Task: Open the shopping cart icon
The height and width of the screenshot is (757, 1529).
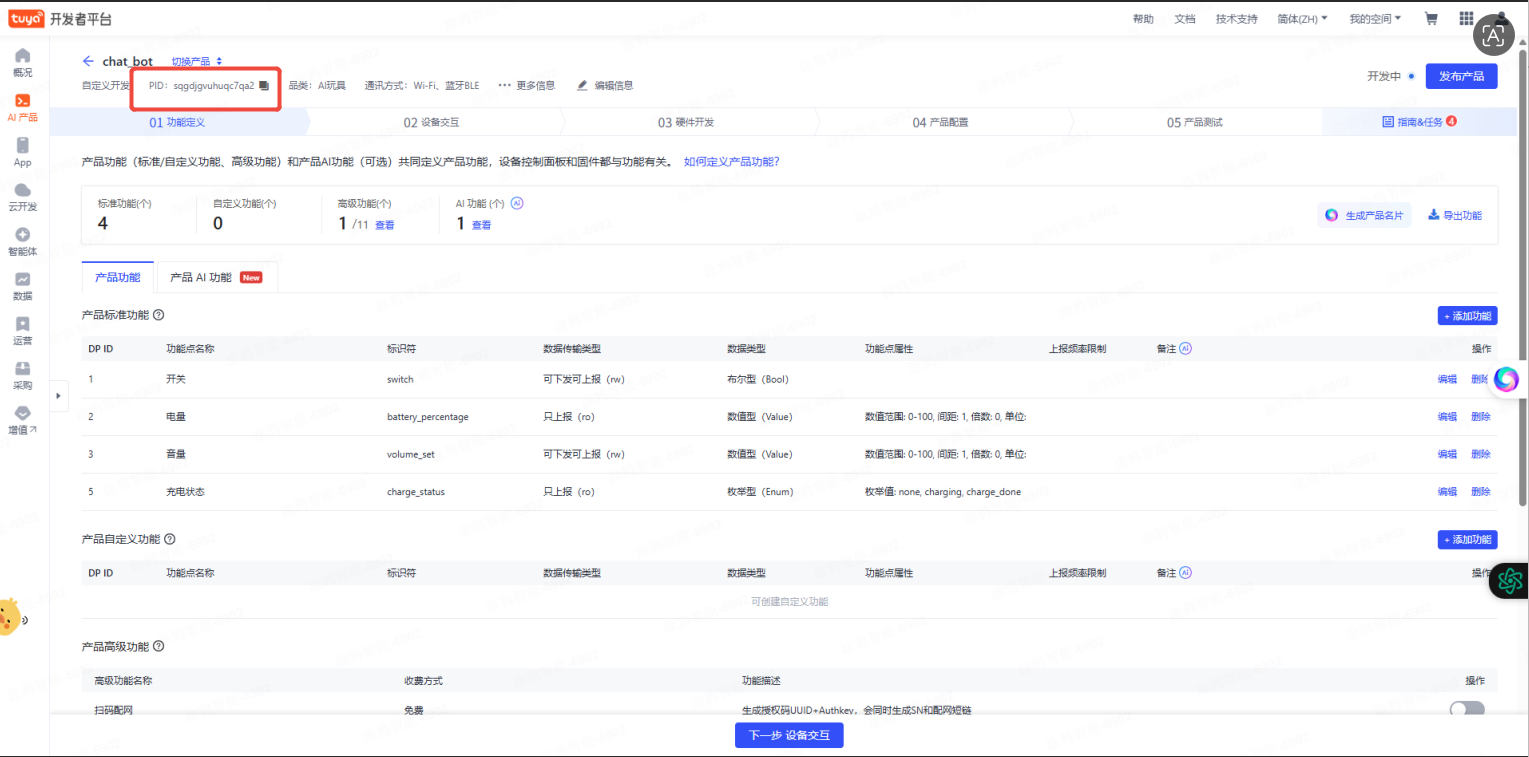Action: pyautogui.click(x=1431, y=18)
